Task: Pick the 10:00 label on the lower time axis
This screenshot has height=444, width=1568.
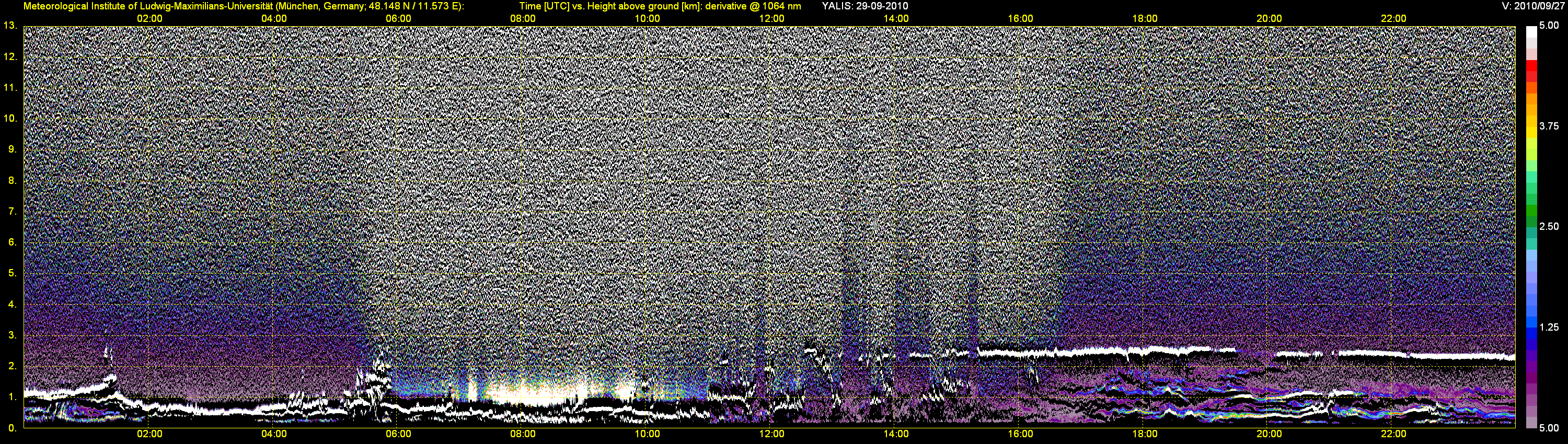Action: tap(648, 434)
